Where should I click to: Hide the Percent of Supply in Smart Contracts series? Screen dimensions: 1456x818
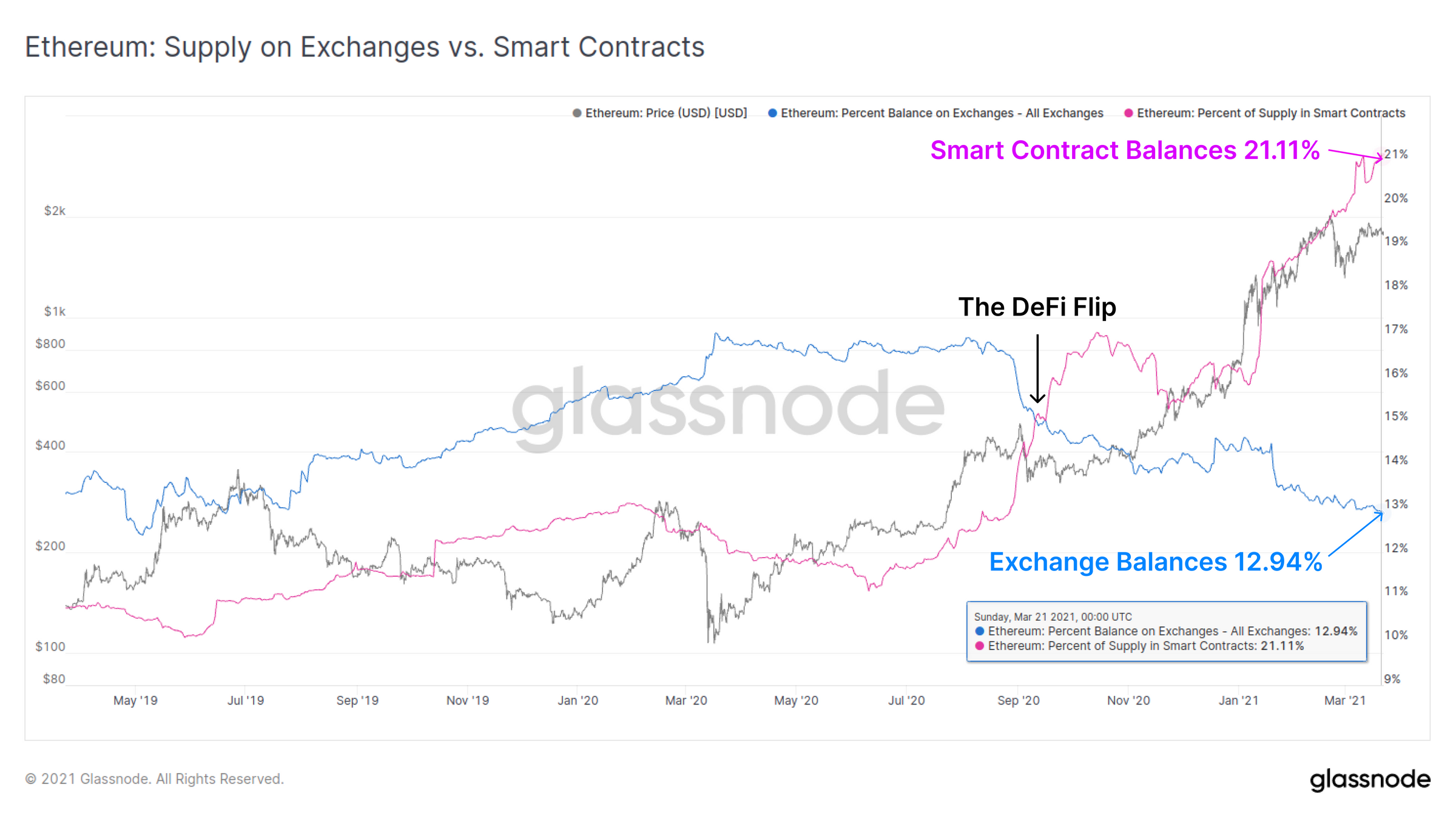(1270, 113)
